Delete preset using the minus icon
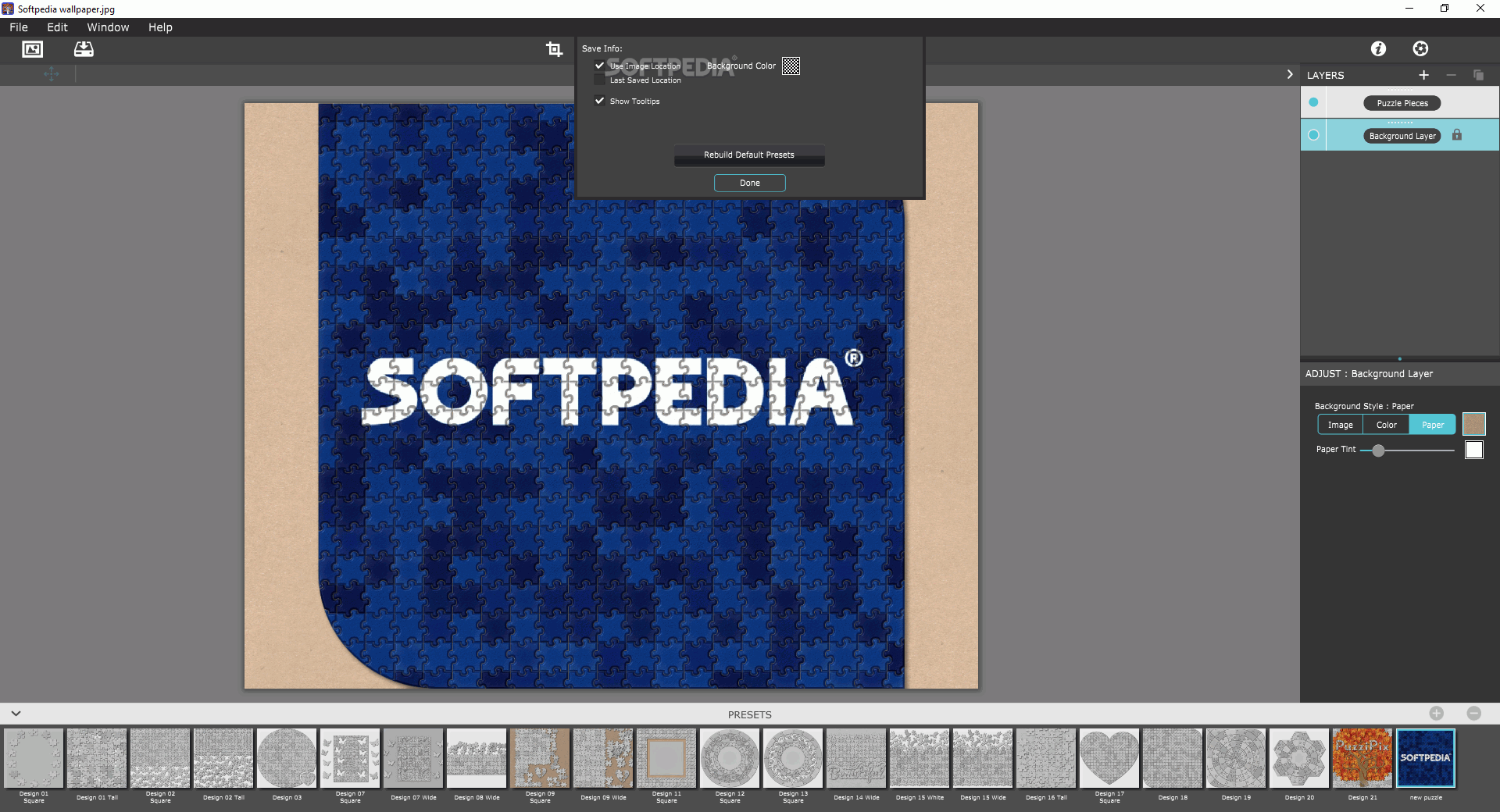The height and width of the screenshot is (812, 1500). (1473, 713)
